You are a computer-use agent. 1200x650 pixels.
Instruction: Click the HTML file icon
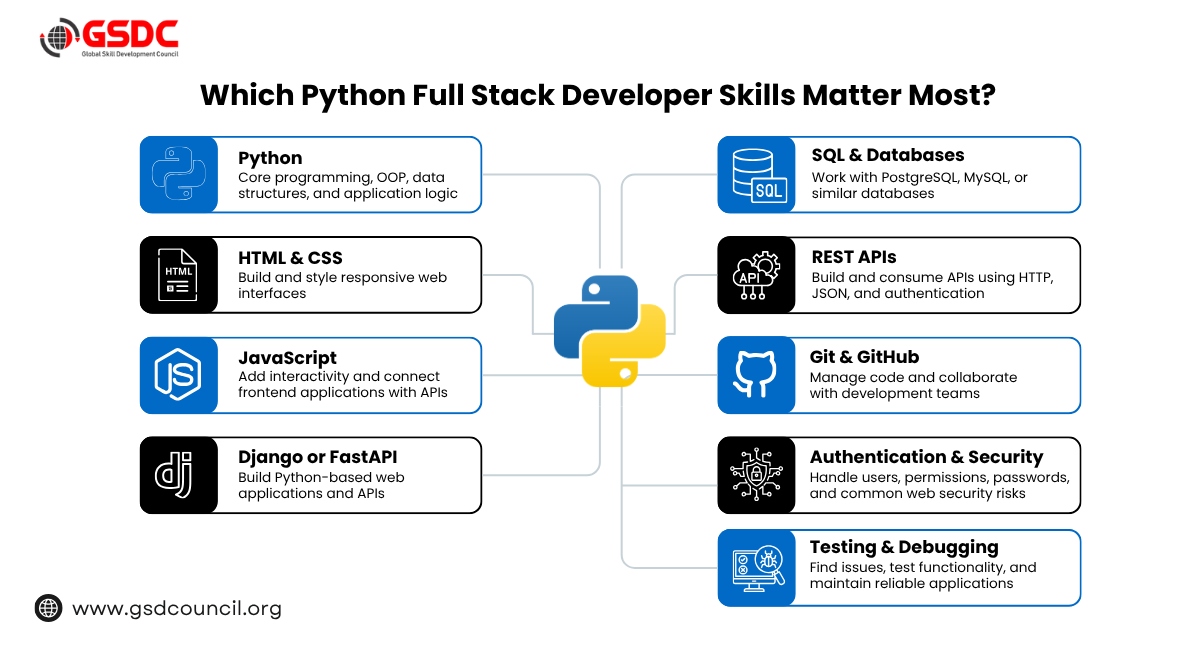178,275
